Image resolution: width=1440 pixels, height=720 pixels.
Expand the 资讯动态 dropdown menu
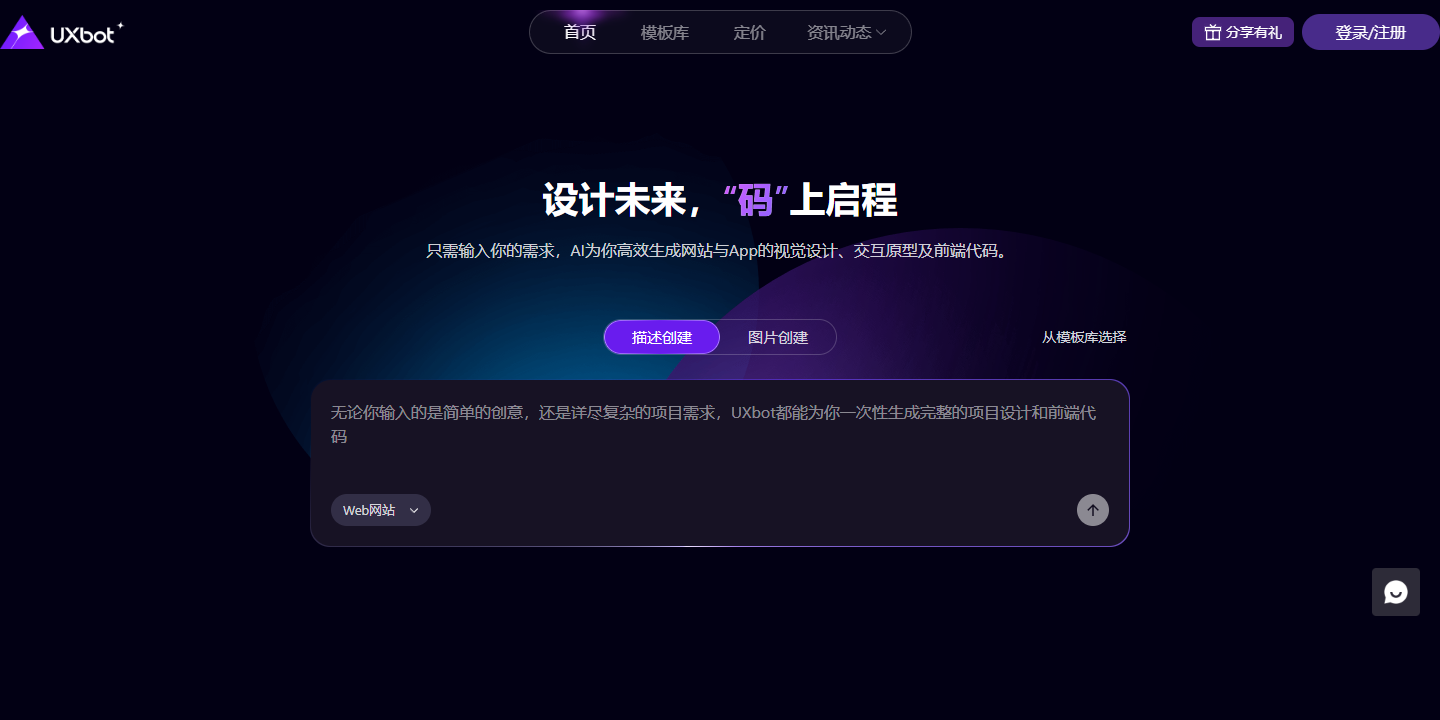click(846, 32)
